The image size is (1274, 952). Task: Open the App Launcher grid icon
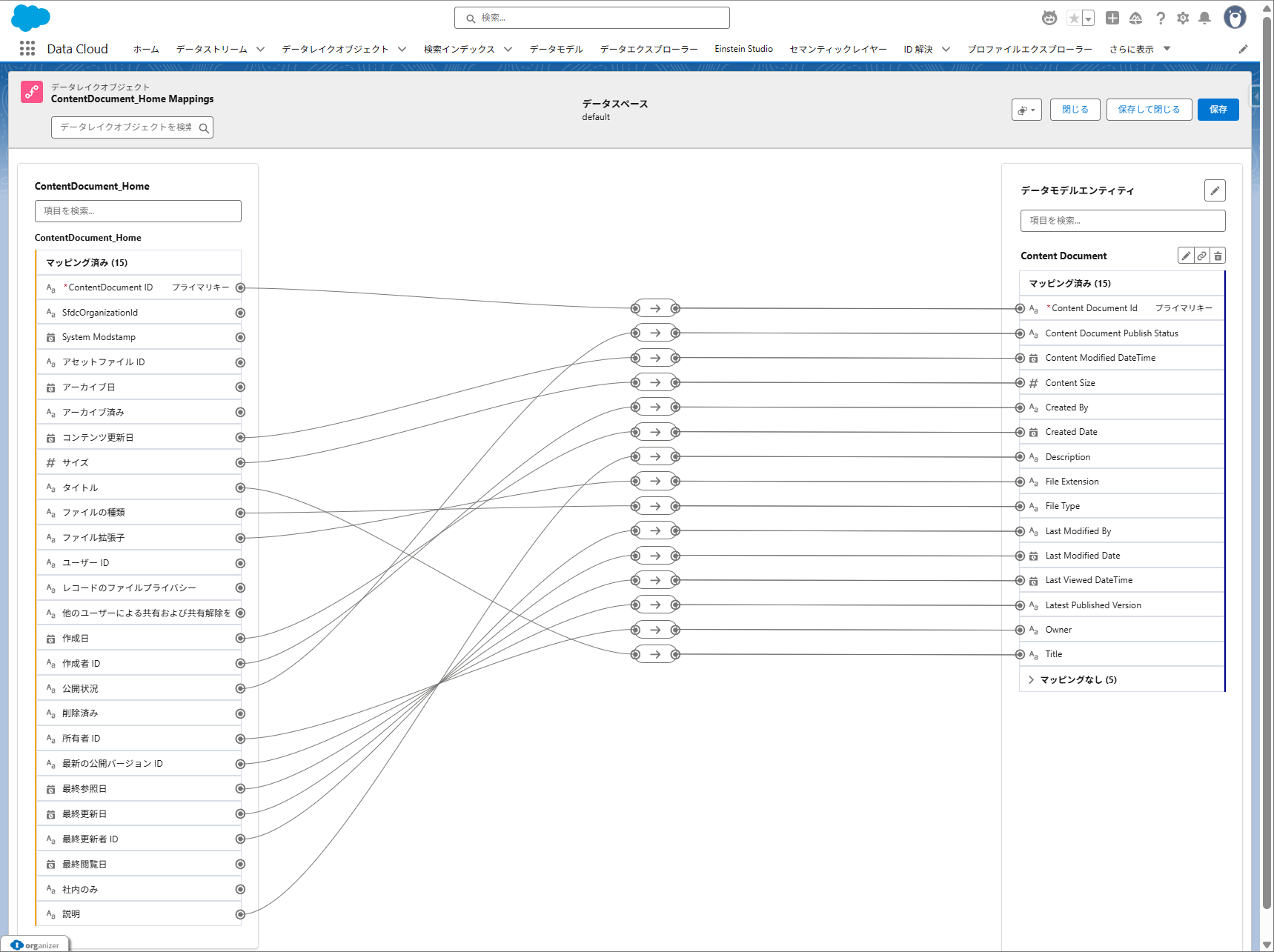27,49
